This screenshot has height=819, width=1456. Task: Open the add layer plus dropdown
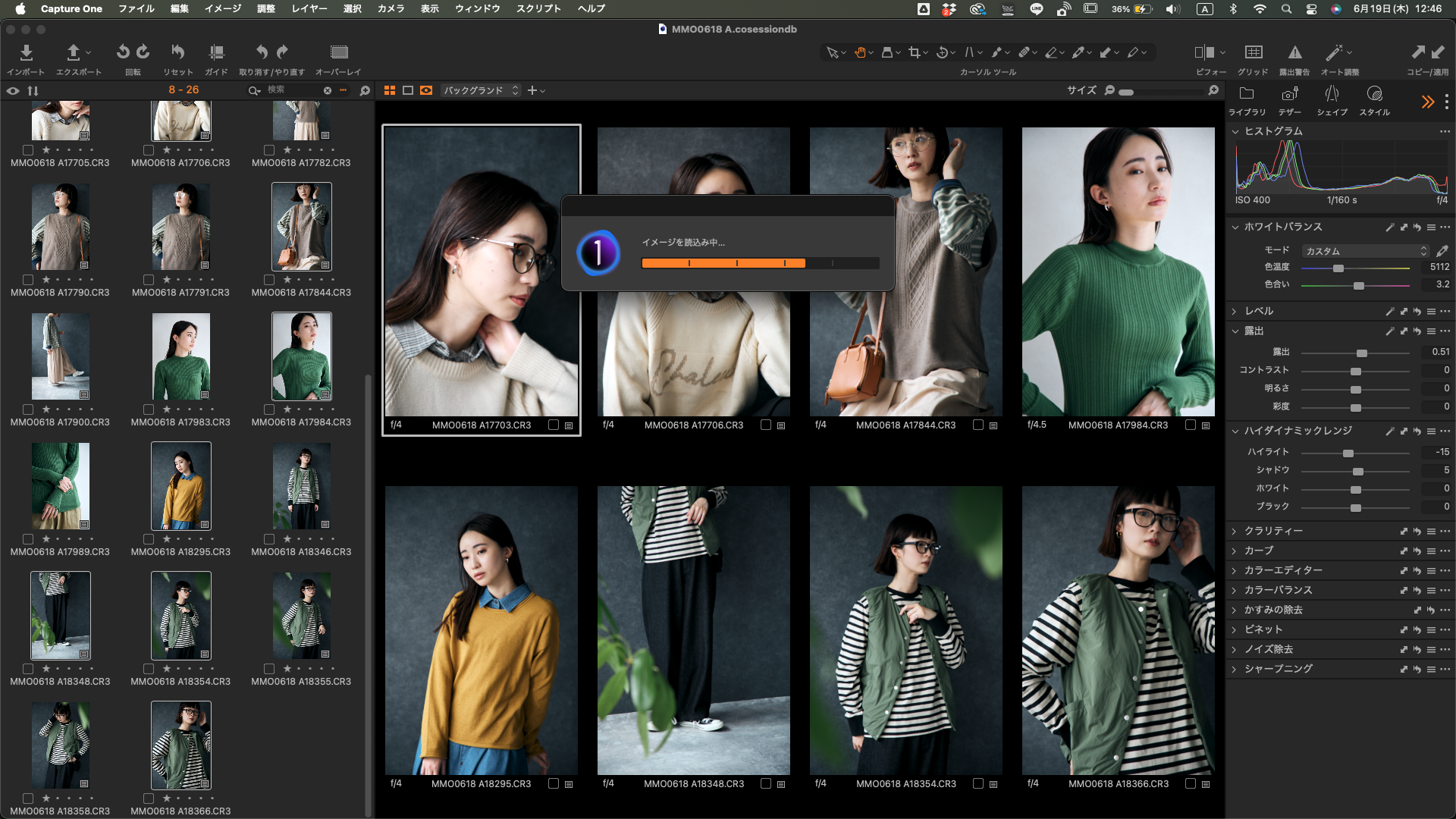(x=536, y=90)
